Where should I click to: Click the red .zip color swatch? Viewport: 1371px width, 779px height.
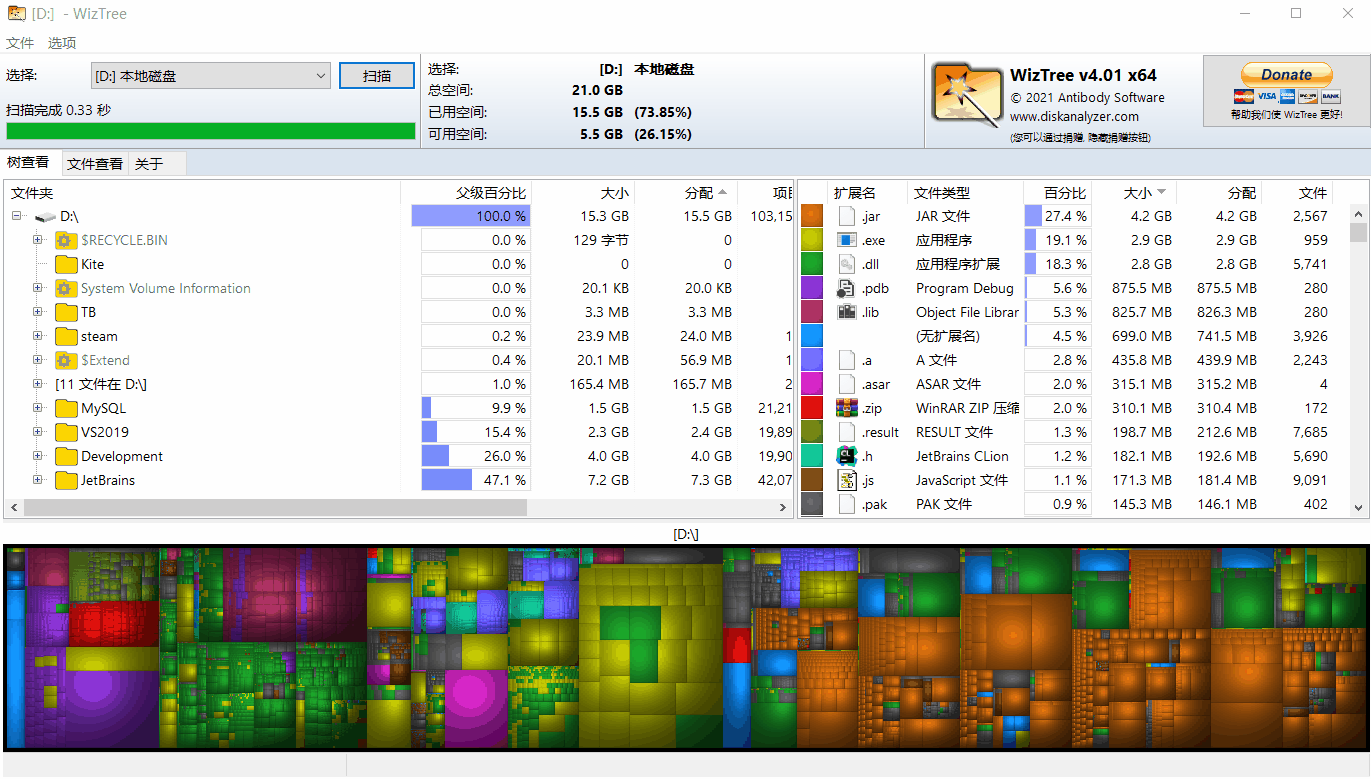[x=812, y=408]
